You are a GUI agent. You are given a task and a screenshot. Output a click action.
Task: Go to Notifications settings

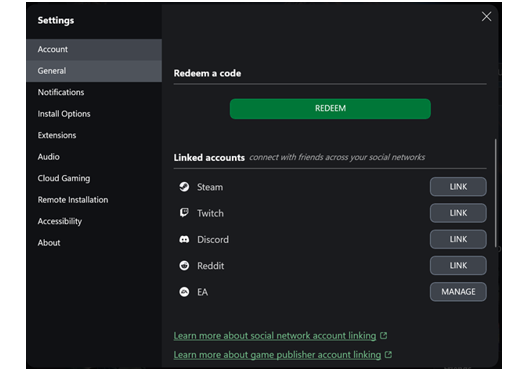coord(94,92)
